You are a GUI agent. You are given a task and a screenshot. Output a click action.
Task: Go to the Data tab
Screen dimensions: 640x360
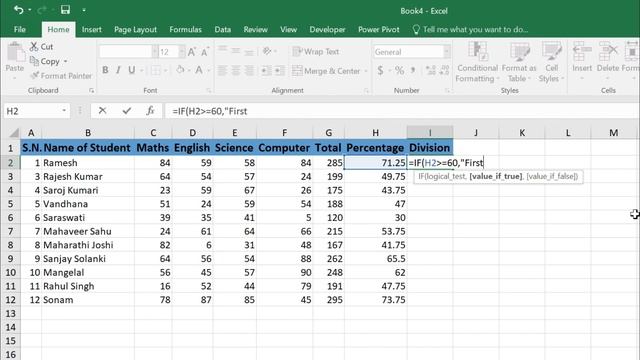point(222,29)
